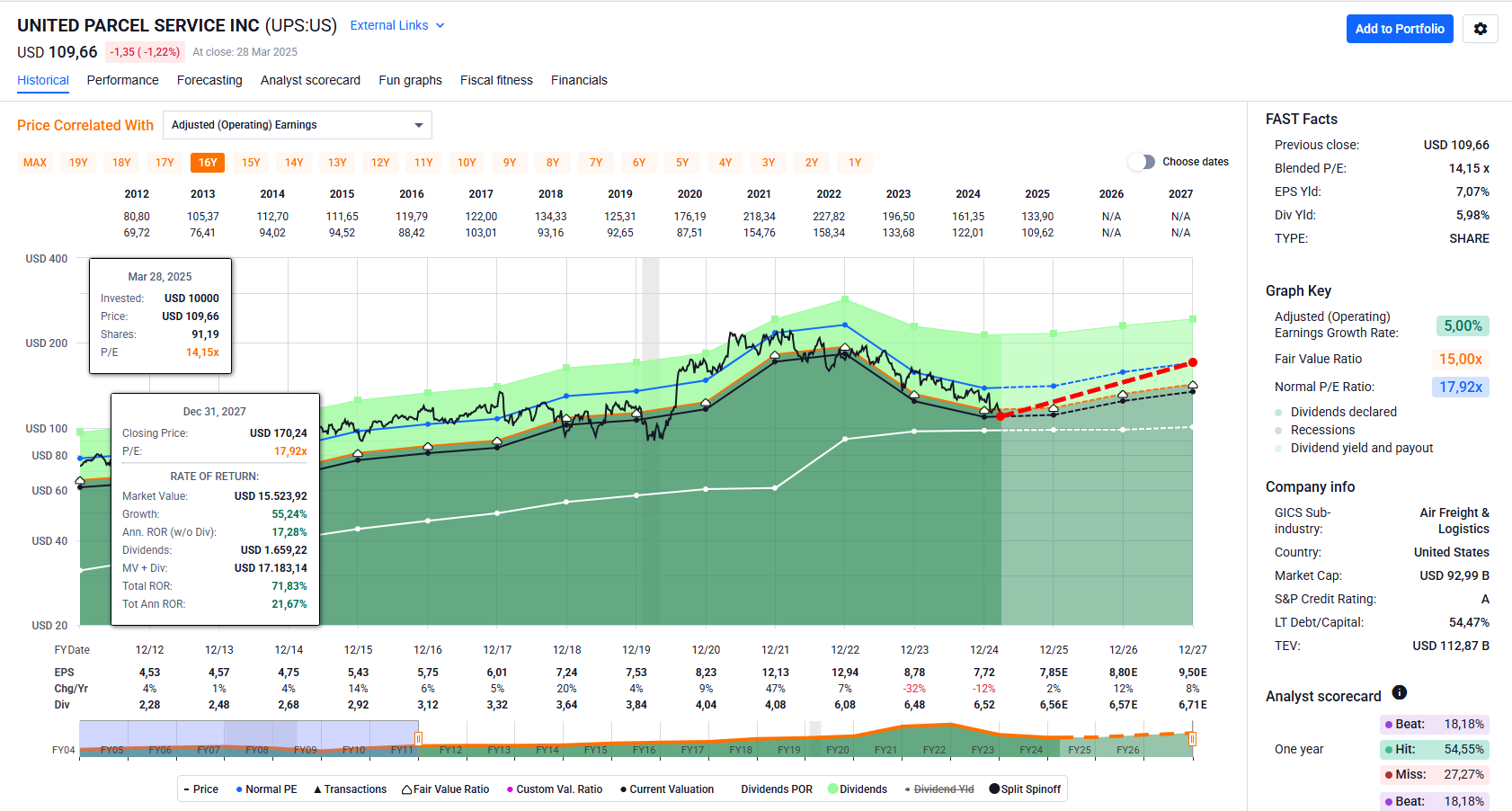1512x811 pixels.
Task: Expand the External Links menu
Action: 396,25
